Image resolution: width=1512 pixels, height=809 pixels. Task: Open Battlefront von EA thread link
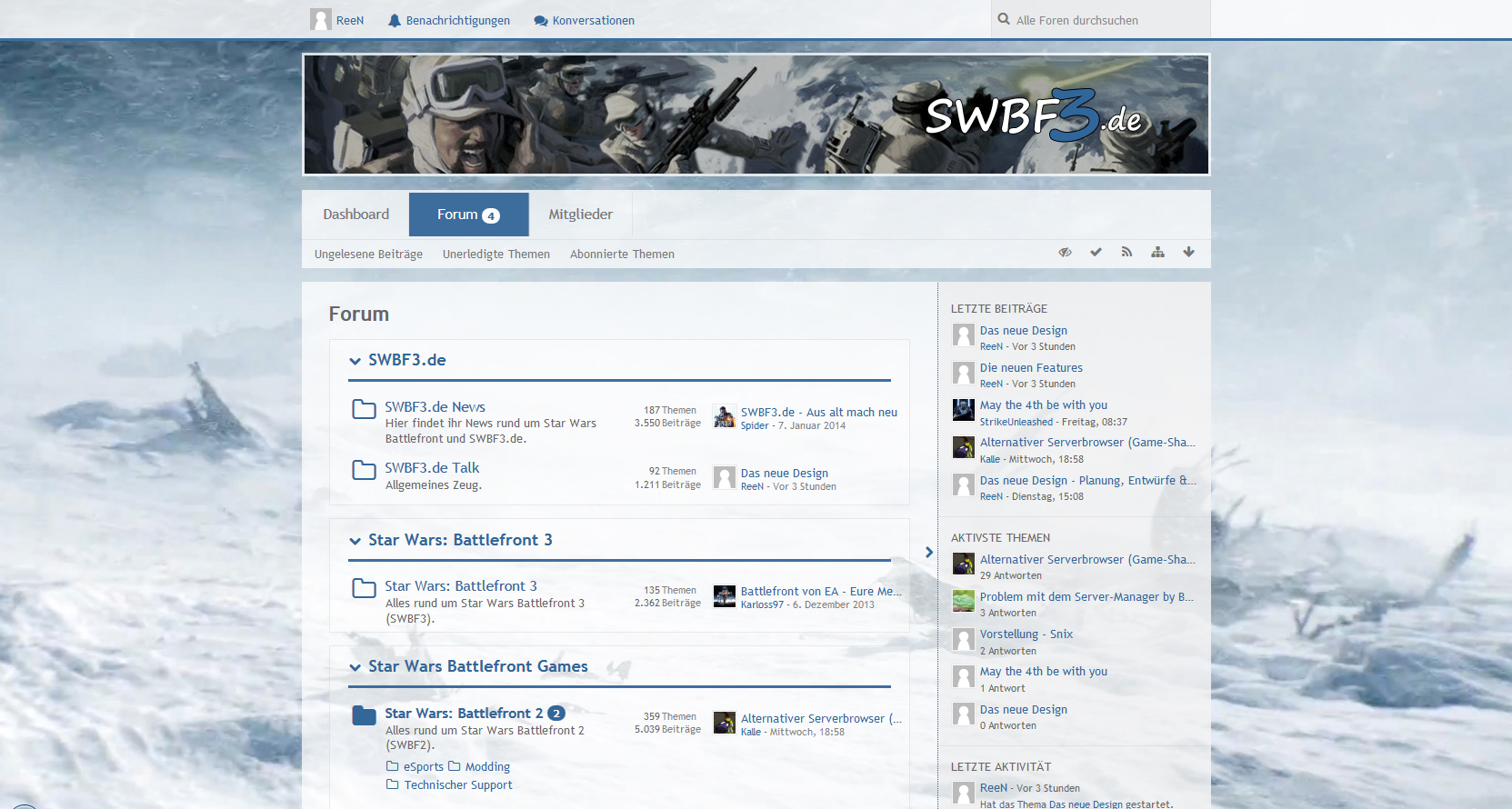click(x=821, y=591)
